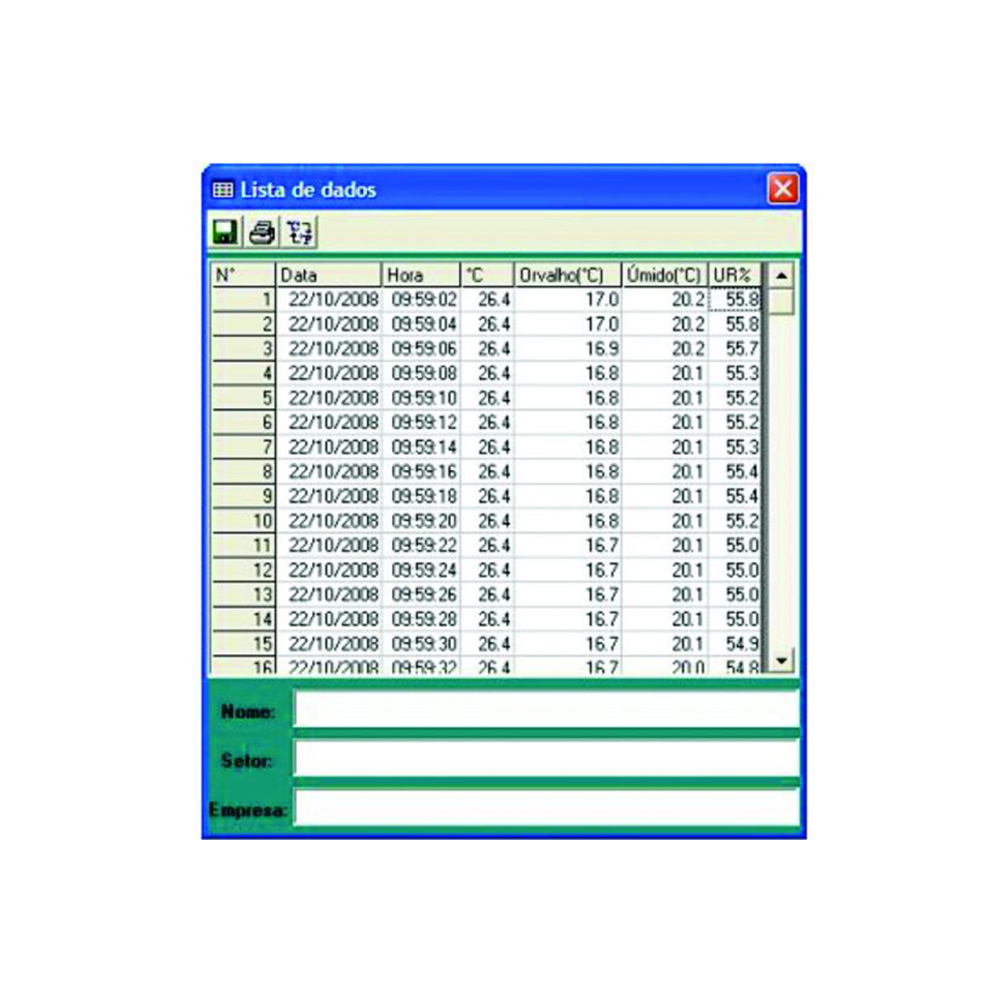
Task: Select row header number 5
Action: pos(243,398)
